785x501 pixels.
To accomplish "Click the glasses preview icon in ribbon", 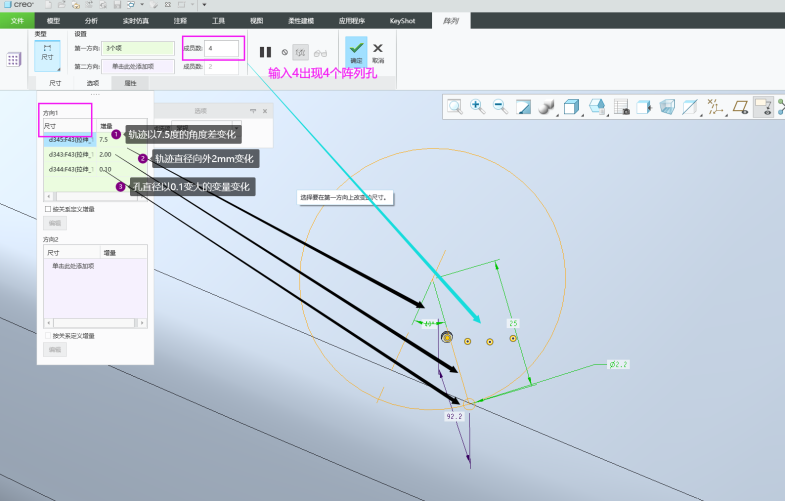I will [320, 52].
